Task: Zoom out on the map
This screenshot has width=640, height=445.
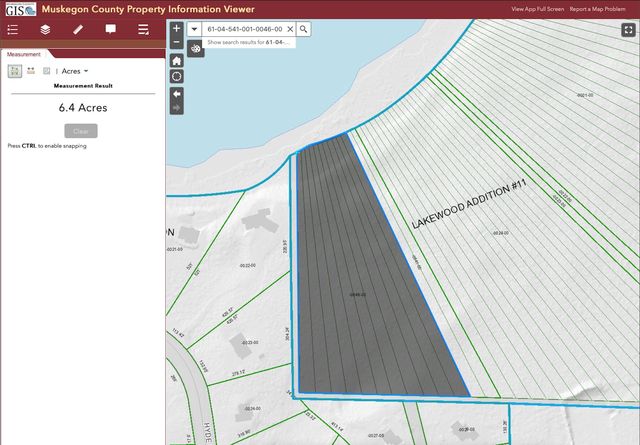Action: coord(177,43)
